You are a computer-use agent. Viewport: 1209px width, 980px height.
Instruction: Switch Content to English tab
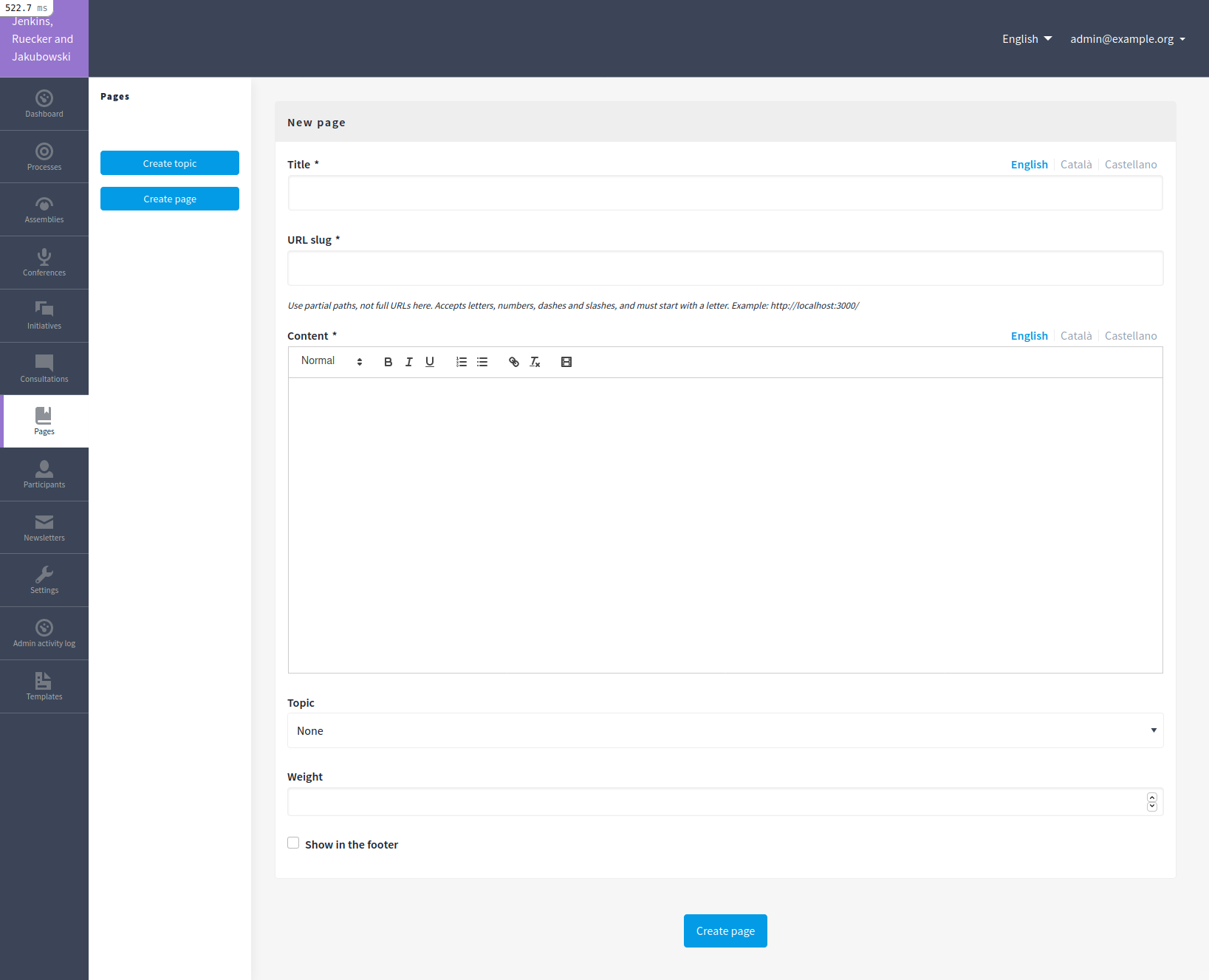point(1029,336)
